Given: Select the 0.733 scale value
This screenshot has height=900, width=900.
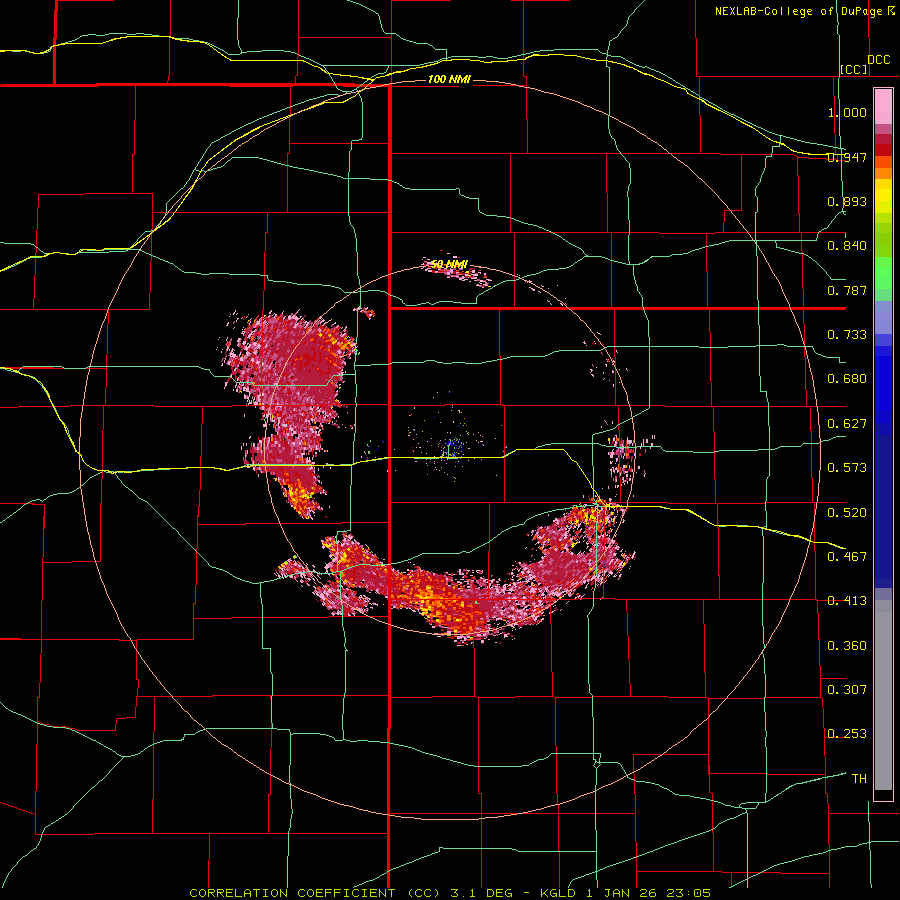Looking at the screenshot, I should (847, 335).
